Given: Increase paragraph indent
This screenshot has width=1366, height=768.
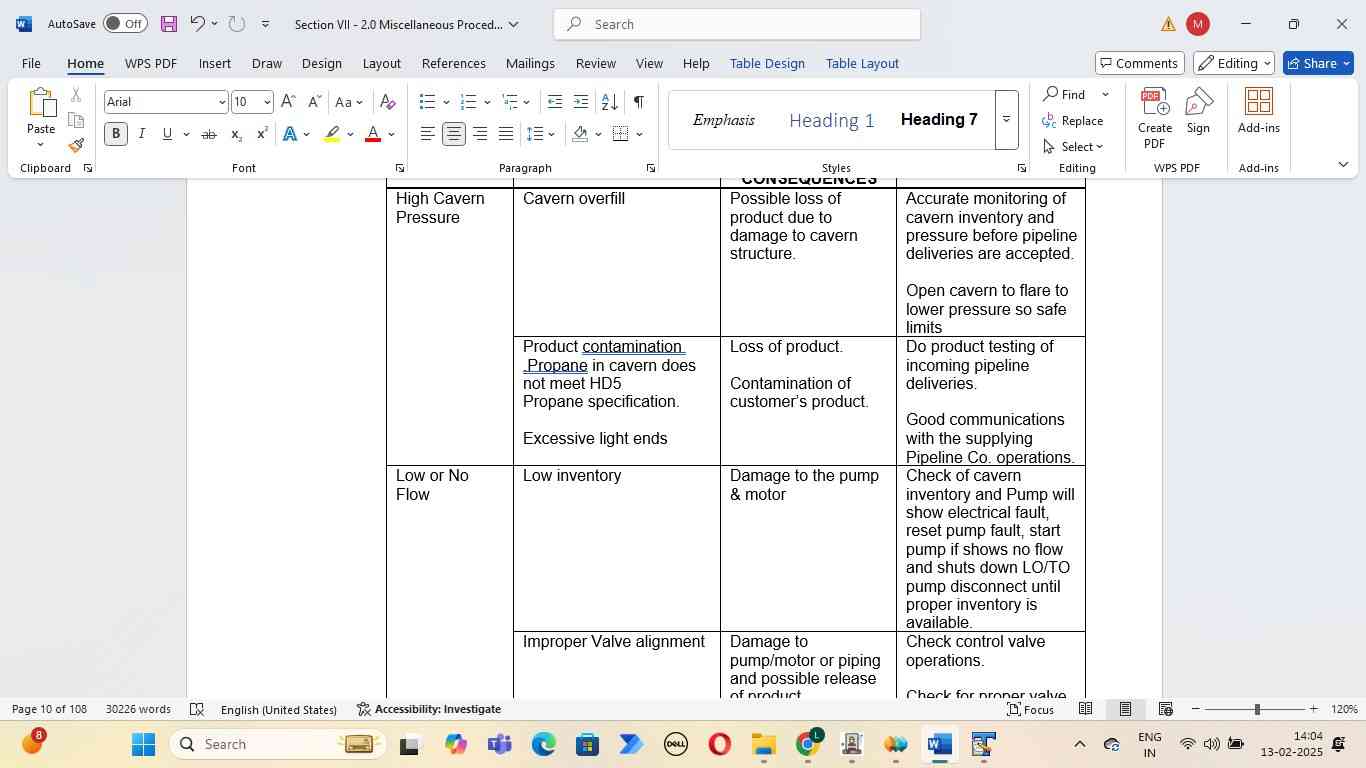Looking at the screenshot, I should 581,102.
